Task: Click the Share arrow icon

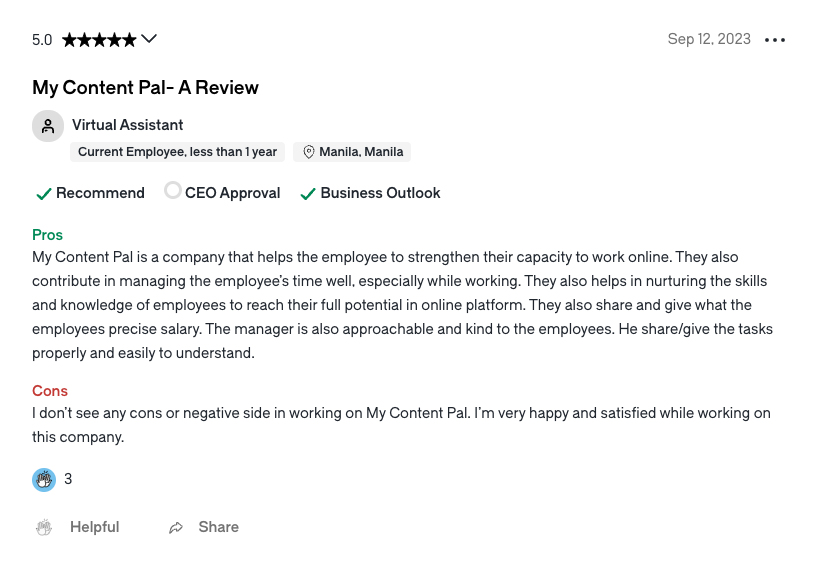Action: (x=176, y=528)
